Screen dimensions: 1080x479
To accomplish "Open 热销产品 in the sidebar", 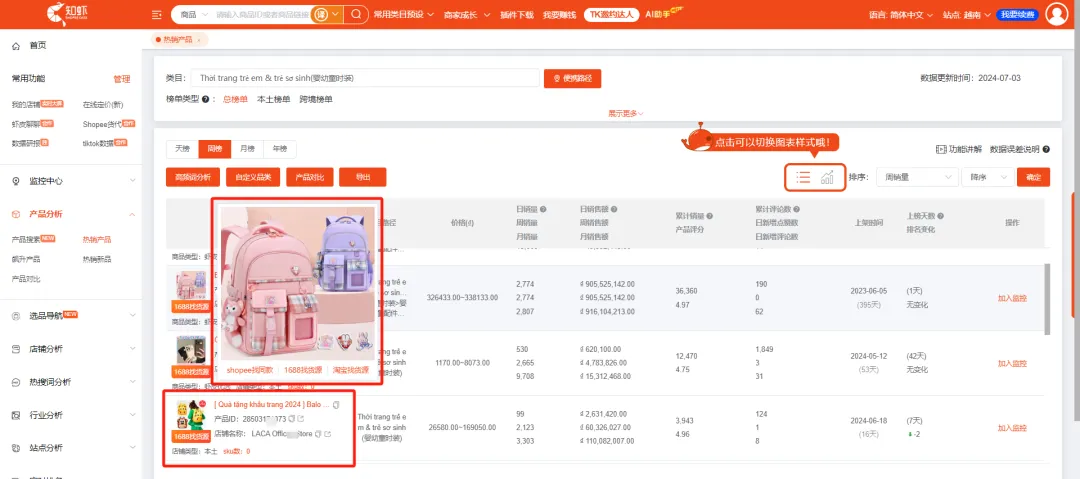I will [x=96, y=240].
